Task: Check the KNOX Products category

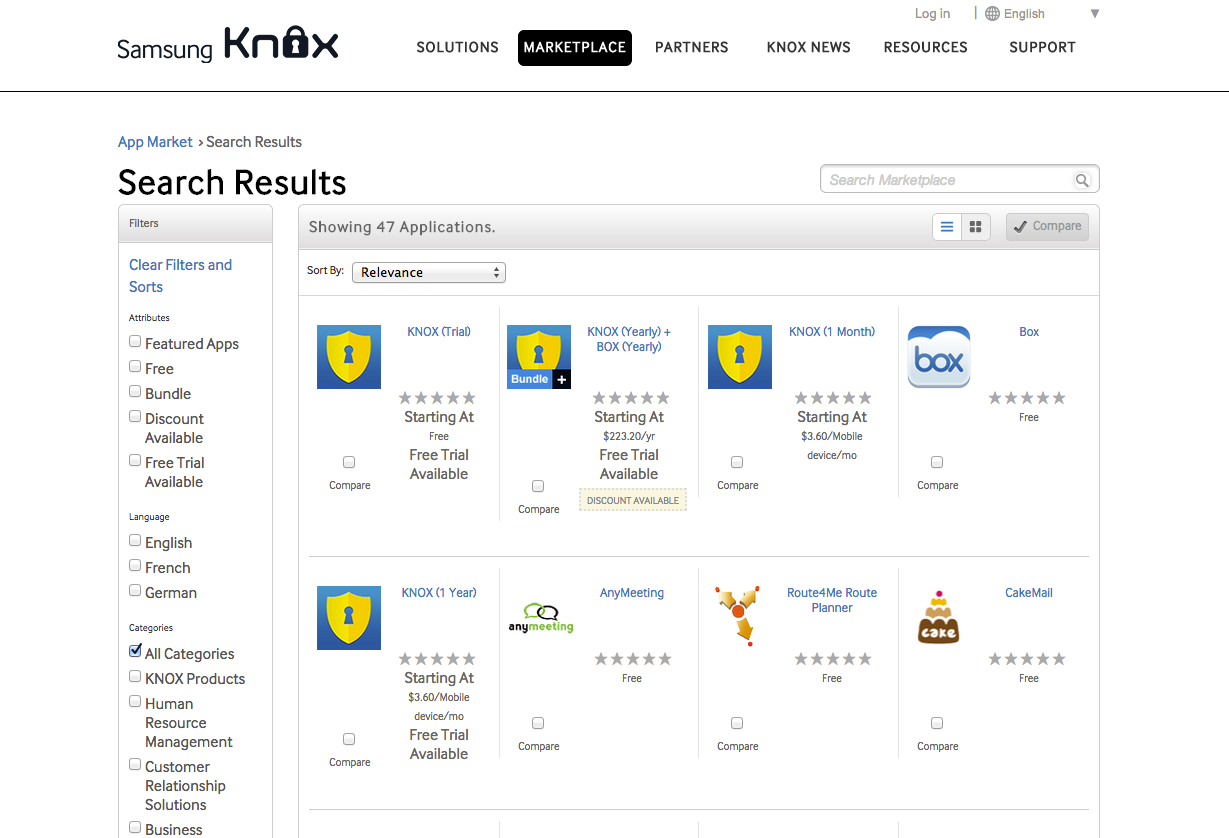Action: point(135,677)
